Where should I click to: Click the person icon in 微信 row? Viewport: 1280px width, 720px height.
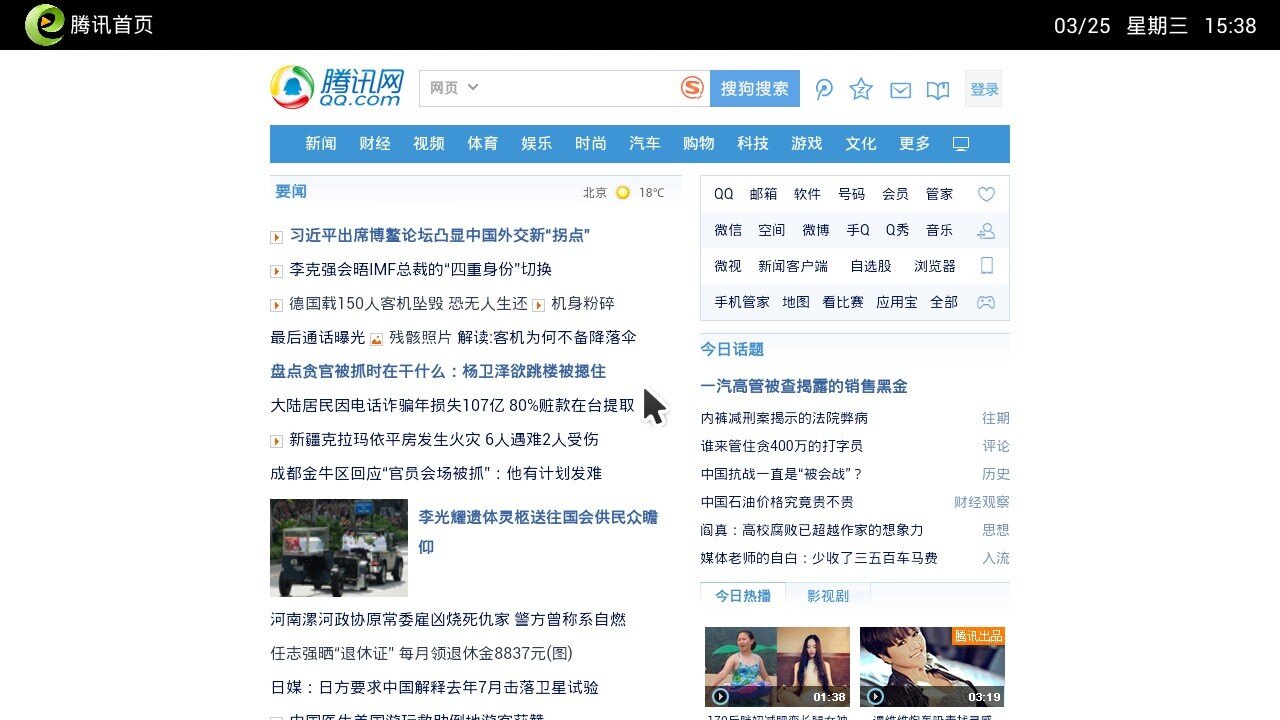point(986,230)
